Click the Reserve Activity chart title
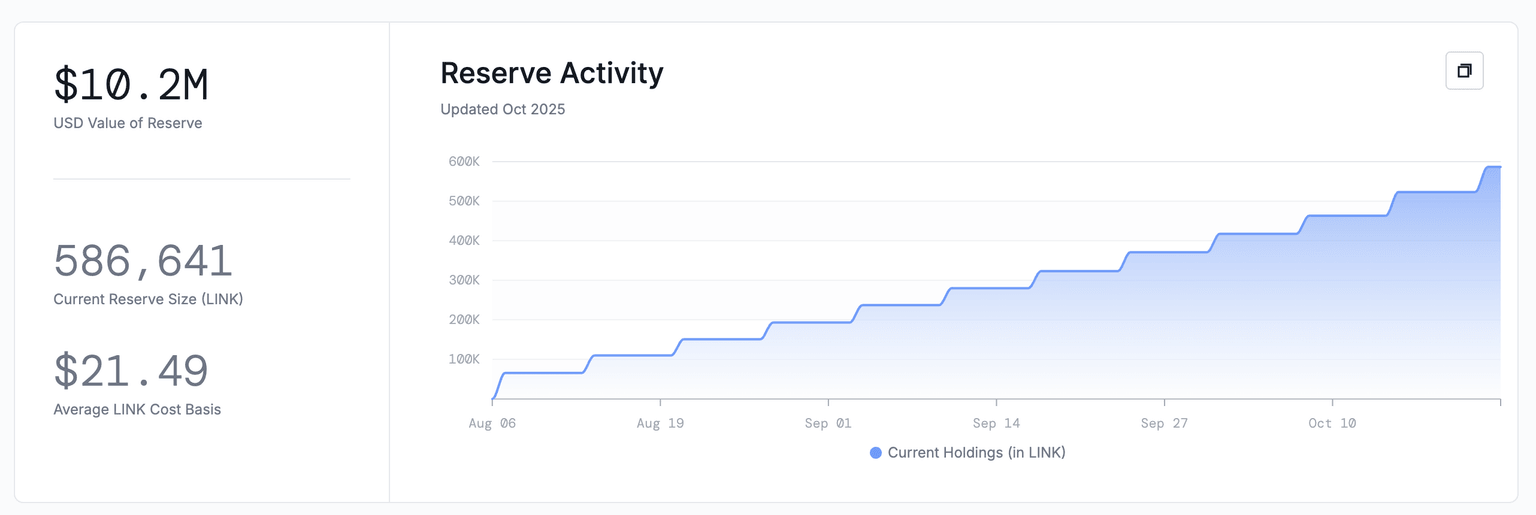Image resolution: width=1536 pixels, height=515 pixels. click(551, 74)
